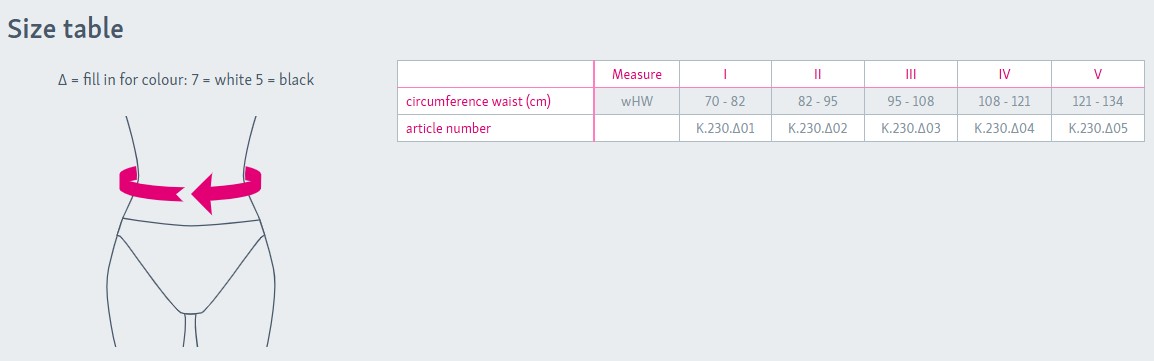Select size V column header
The image size is (1154, 361).
pos(1097,74)
